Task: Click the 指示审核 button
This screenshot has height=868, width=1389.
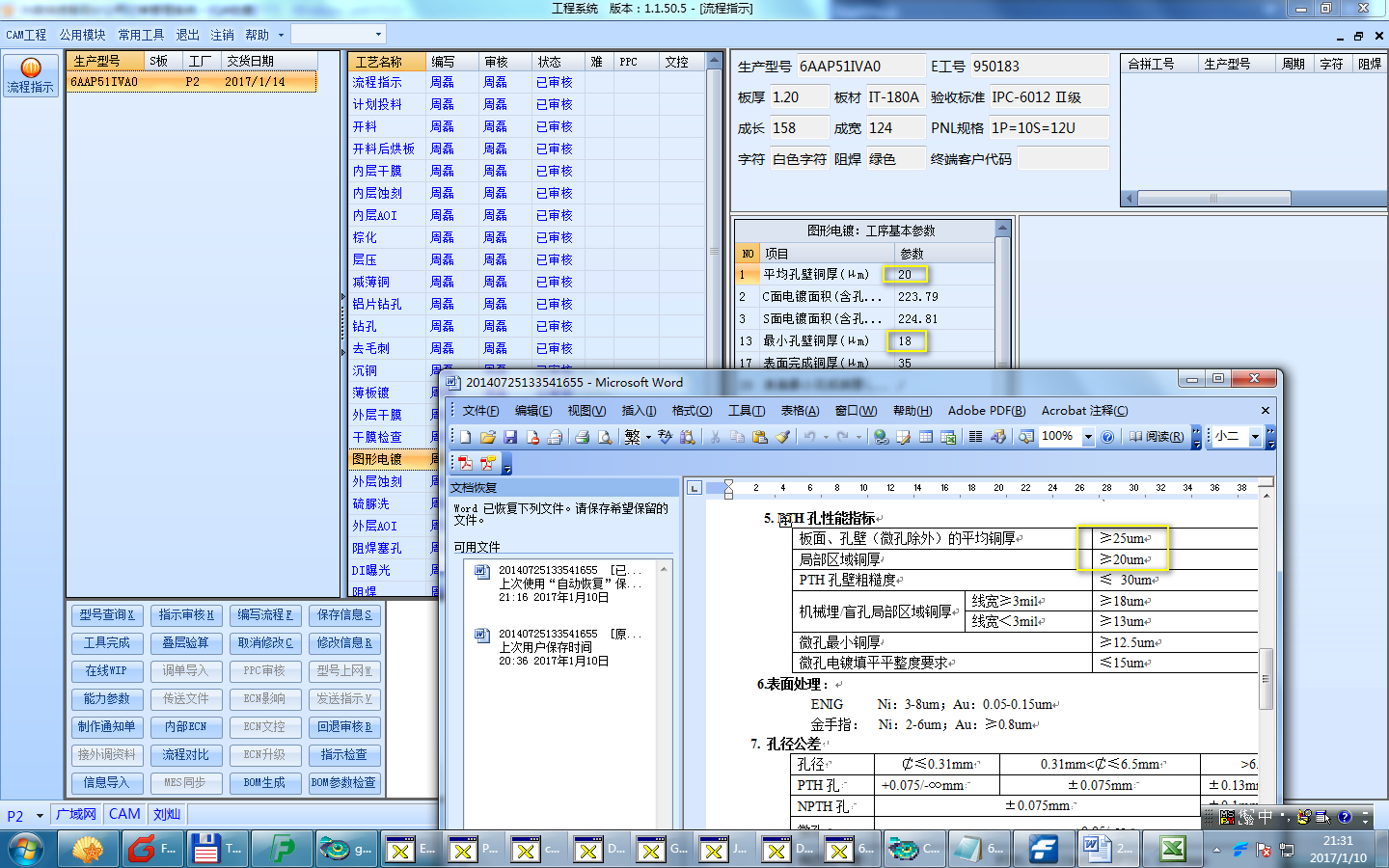Action: (186, 614)
